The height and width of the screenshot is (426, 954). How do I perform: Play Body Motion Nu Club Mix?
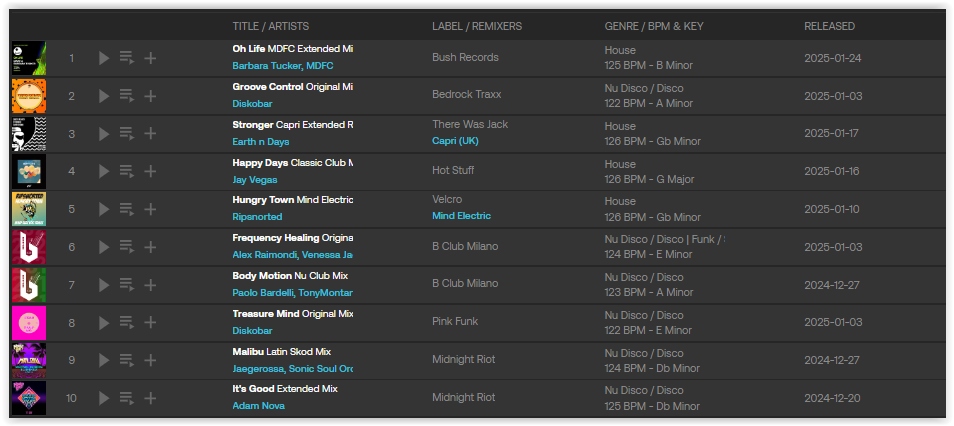[104, 284]
